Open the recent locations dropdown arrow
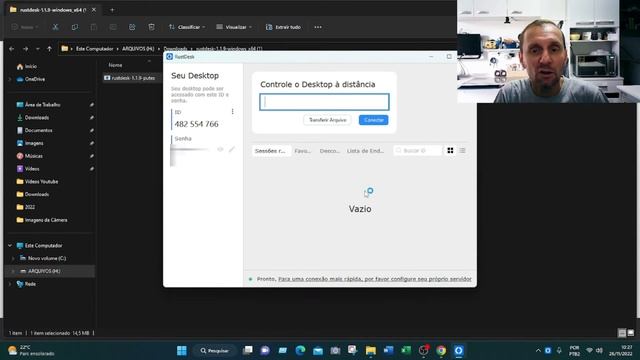 tap(38, 49)
